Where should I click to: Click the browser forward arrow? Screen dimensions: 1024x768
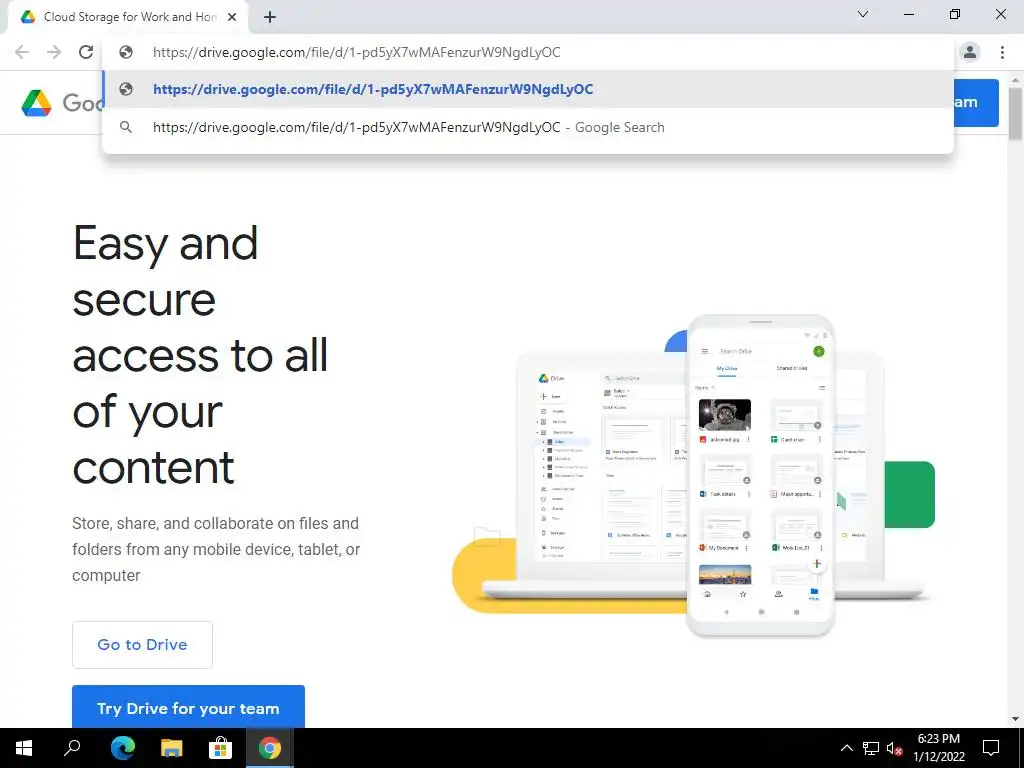[x=54, y=52]
